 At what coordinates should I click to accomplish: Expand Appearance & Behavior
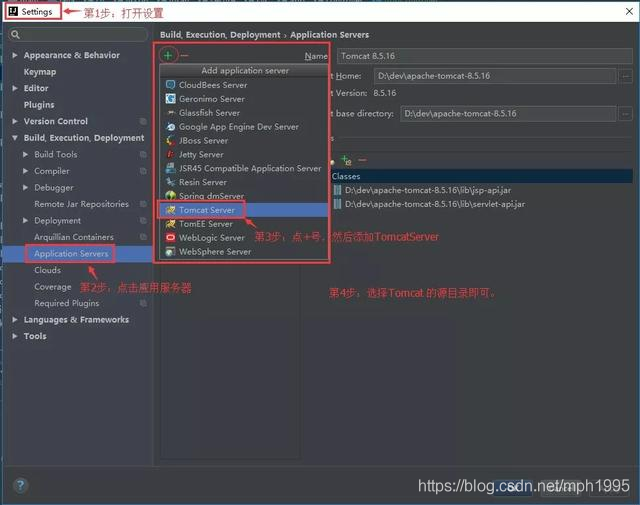click(15, 55)
